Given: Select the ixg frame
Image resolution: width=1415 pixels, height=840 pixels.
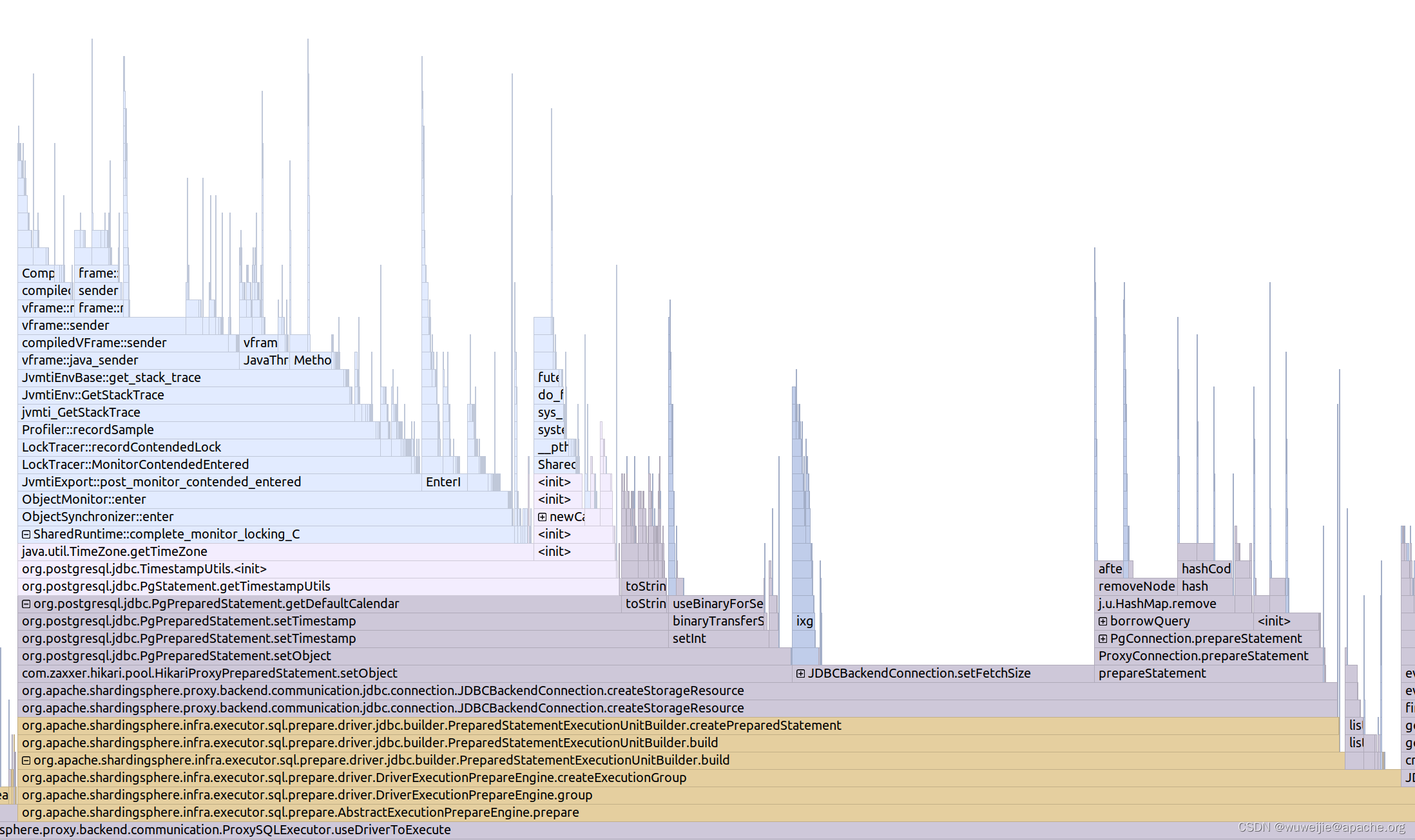Looking at the screenshot, I should tap(804, 621).
